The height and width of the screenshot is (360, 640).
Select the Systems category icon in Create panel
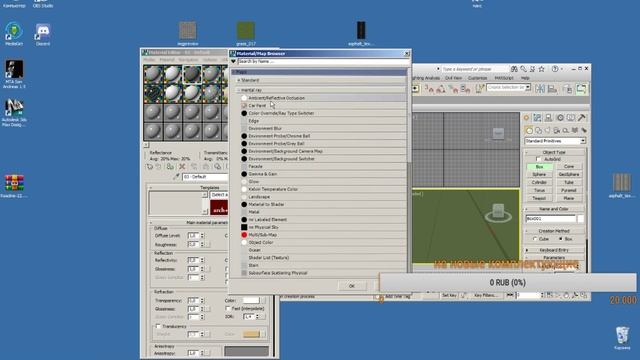[x=584, y=131]
